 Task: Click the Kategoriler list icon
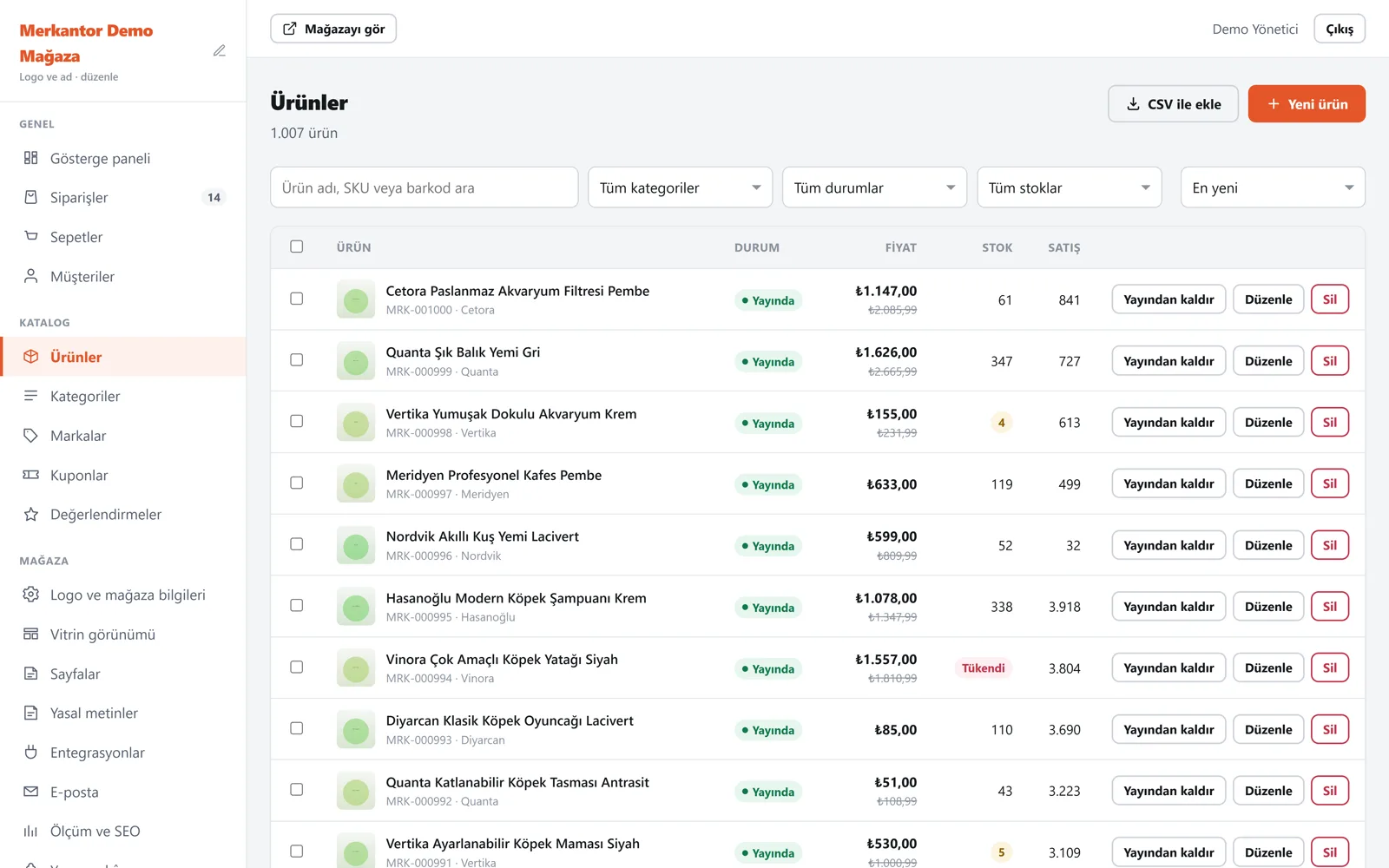click(31, 396)
